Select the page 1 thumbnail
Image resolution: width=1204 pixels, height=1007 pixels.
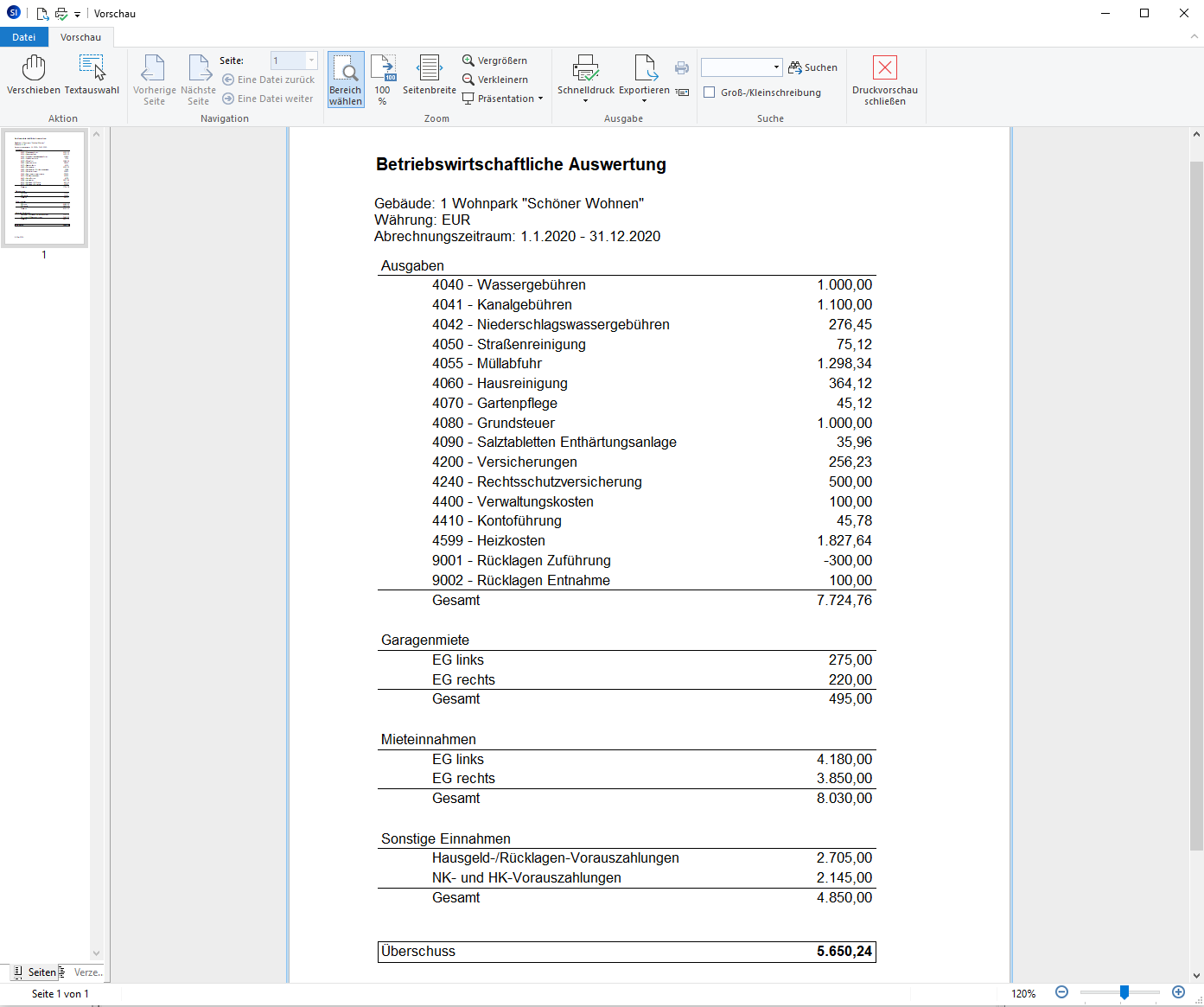tap(45, 188)
